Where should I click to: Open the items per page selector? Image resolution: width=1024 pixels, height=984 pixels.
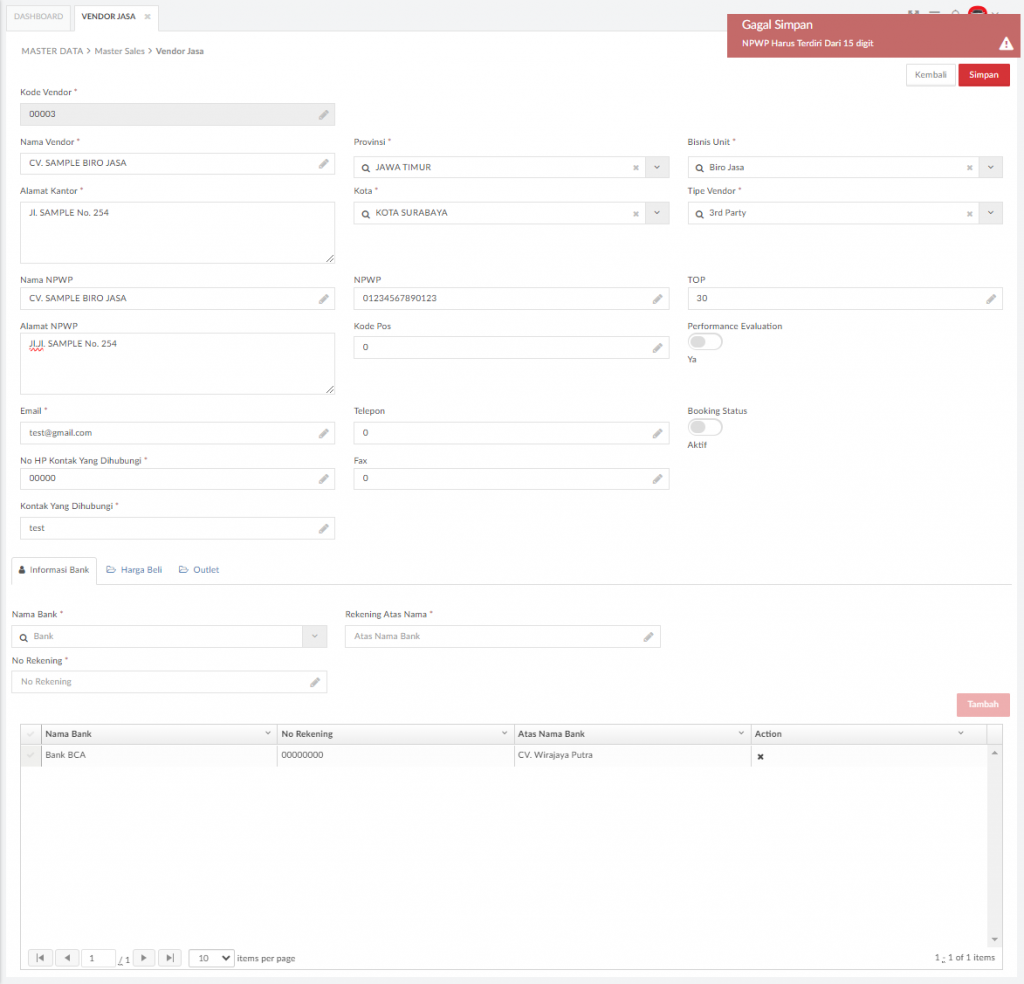click(212, 958)
